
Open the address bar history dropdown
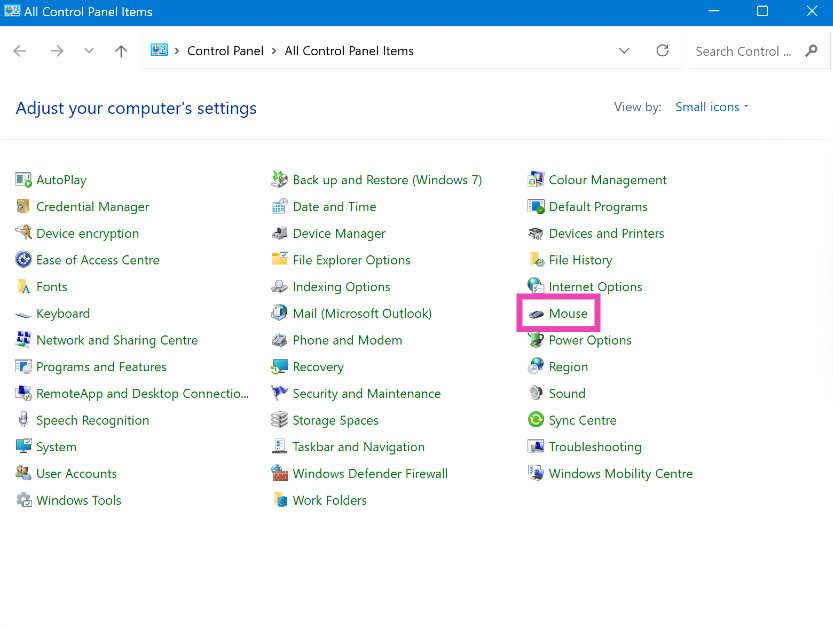point(624,51)
